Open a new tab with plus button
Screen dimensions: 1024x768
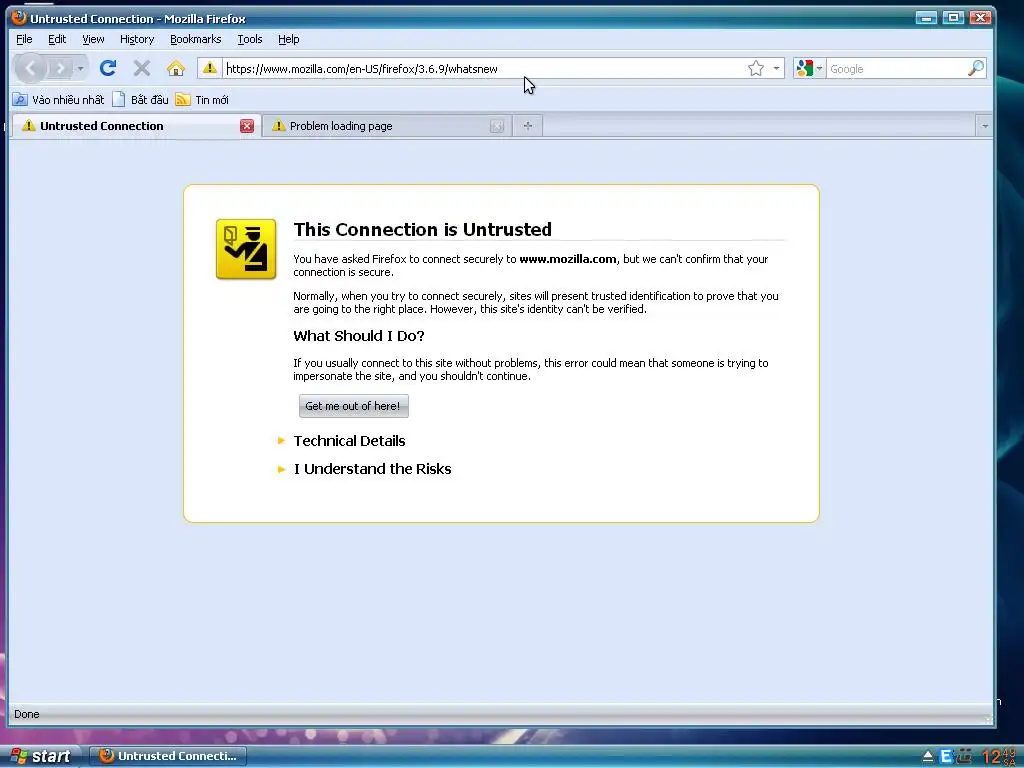(528, 125)
